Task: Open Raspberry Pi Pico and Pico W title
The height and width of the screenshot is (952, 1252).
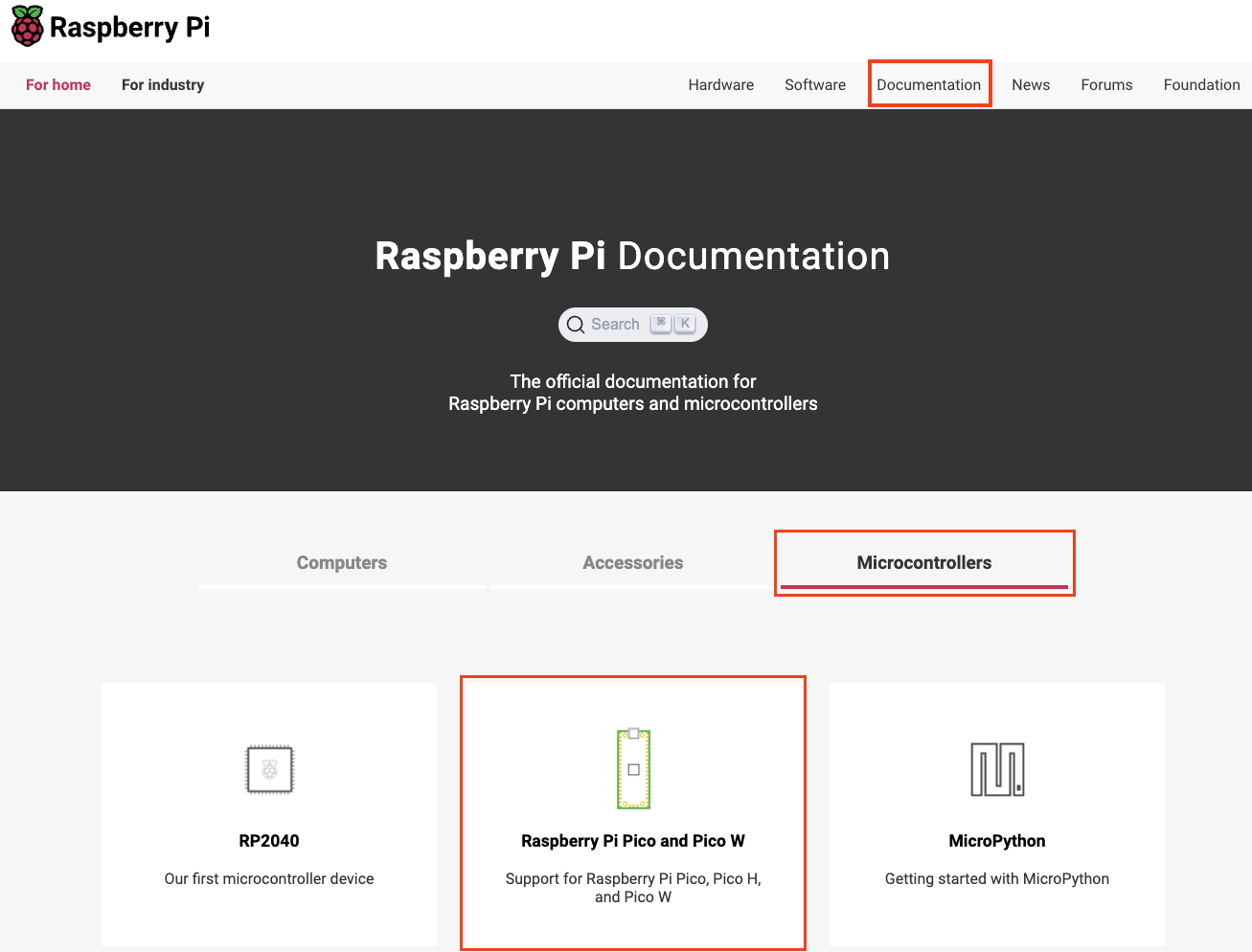Action: coord(633,841)
